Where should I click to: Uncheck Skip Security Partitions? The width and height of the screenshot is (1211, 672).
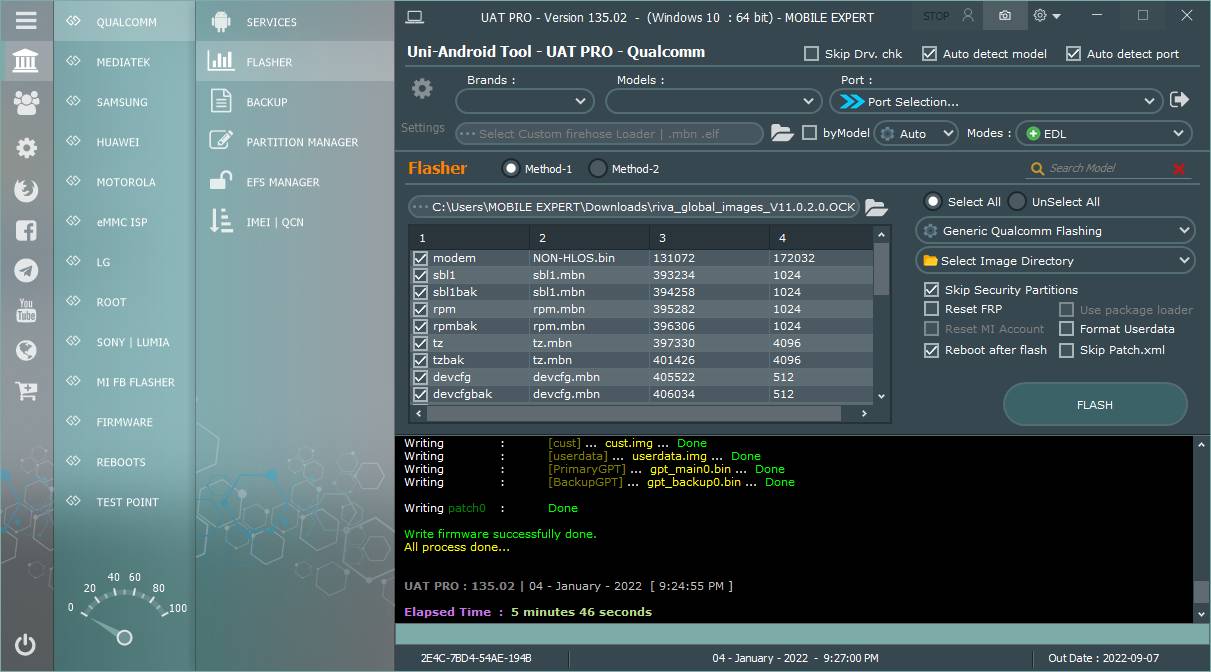[x=932, y=289]
